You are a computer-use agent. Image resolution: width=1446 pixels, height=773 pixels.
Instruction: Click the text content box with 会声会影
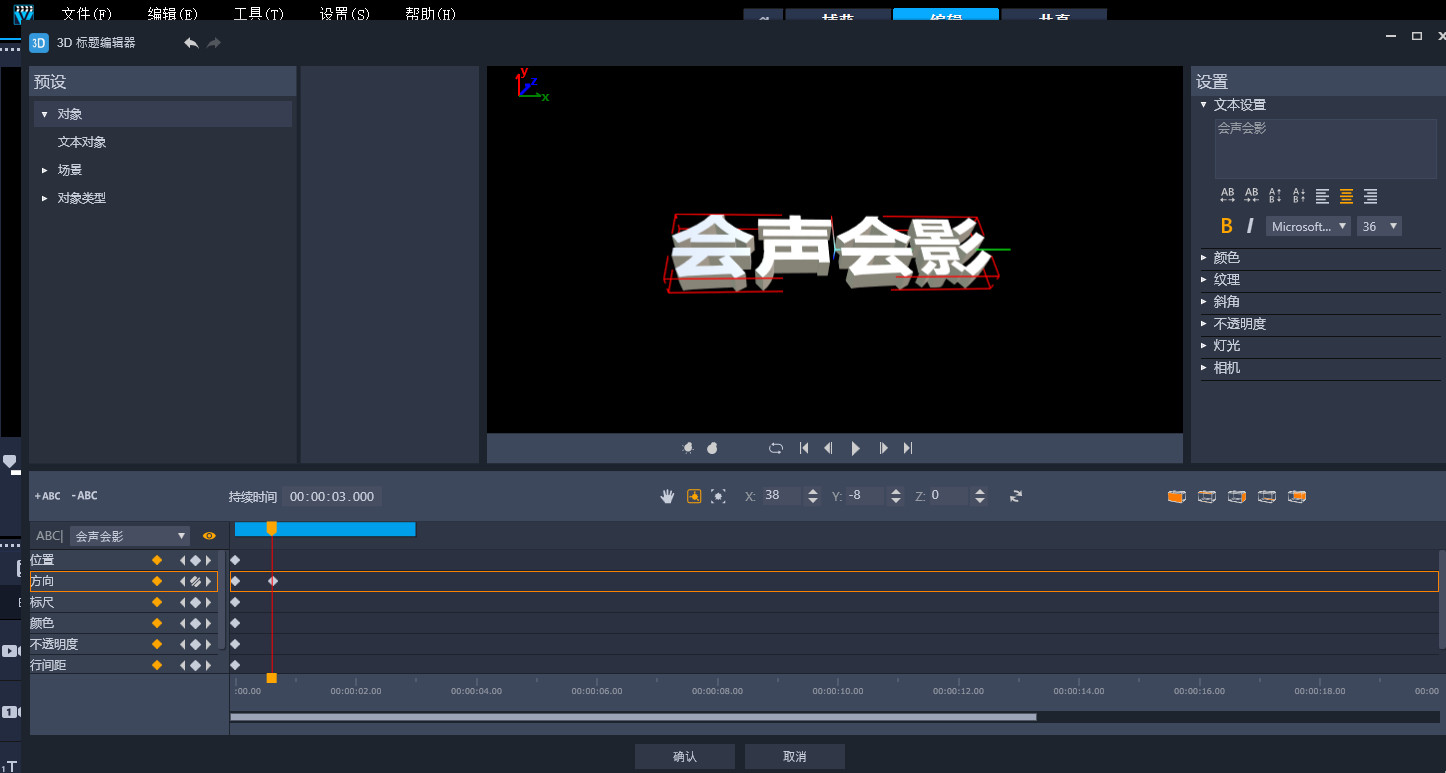[1326, 149]
